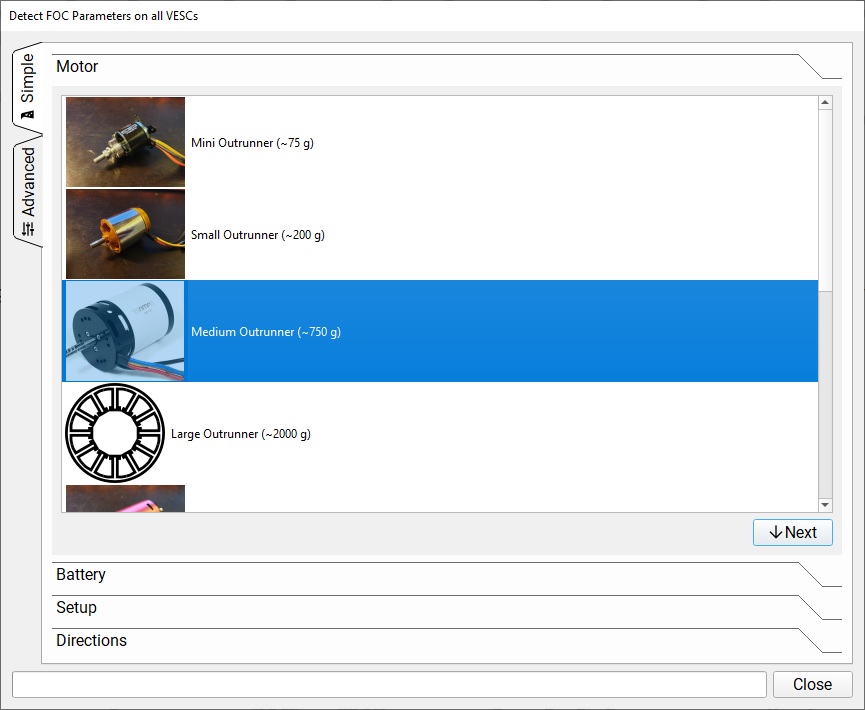
Task: Select the partially visible pink motor thumbnail
Action: (x=125, y=499)
